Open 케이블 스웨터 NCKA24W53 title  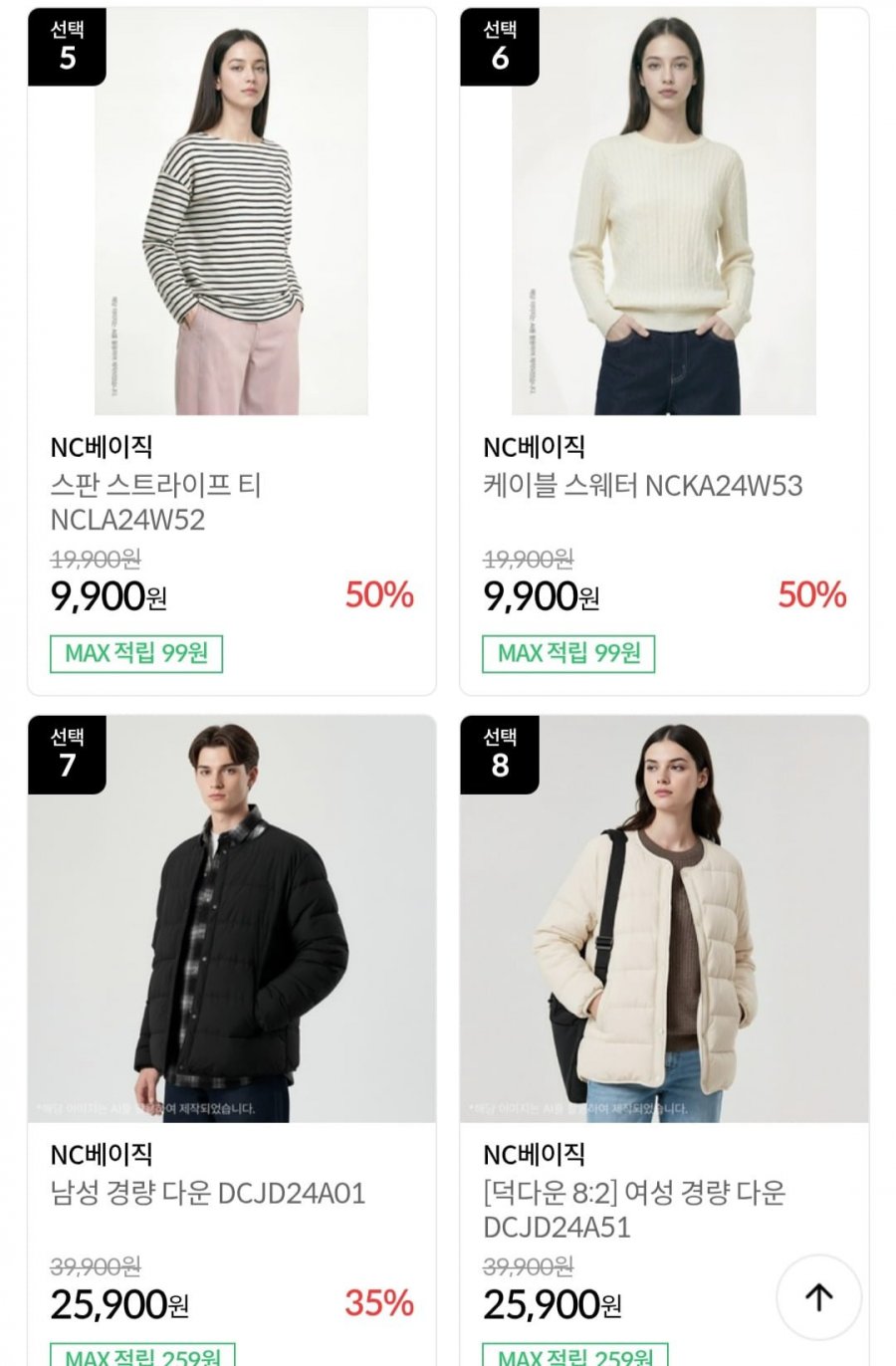[x=643, y=486]
